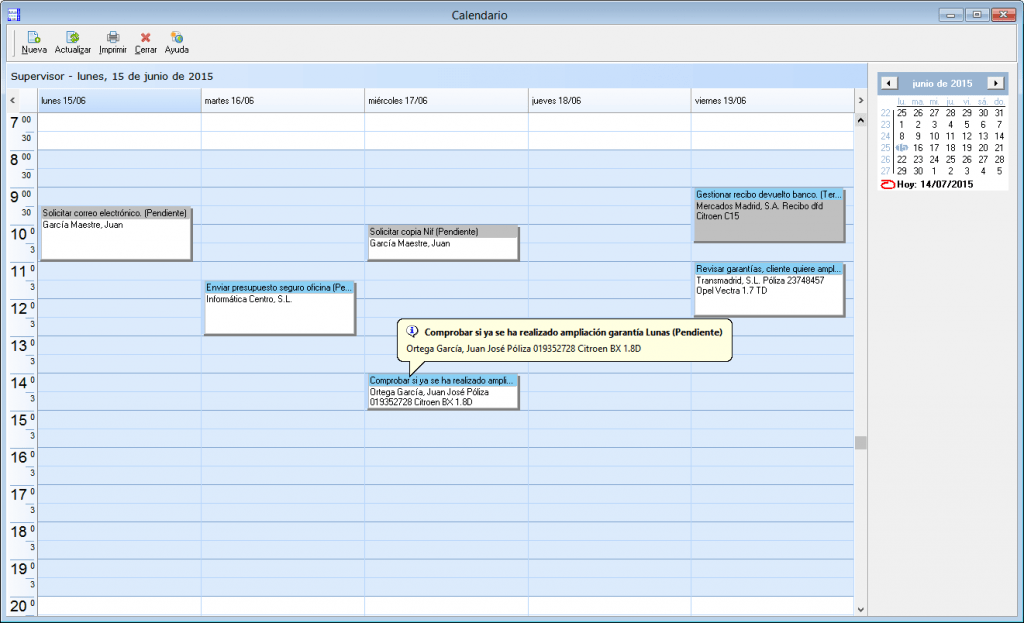The width and height of the screenshot is (1024, 623).
Task: Click 'Hoy: 14/07/2015' today link
Action: [x=934, y=184]
